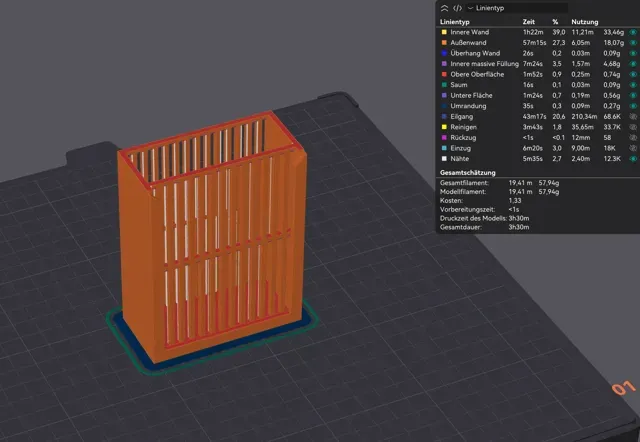640x442 pixels.
Task: Click the Gesamtschätzung heading
Action: coord(467,173)
